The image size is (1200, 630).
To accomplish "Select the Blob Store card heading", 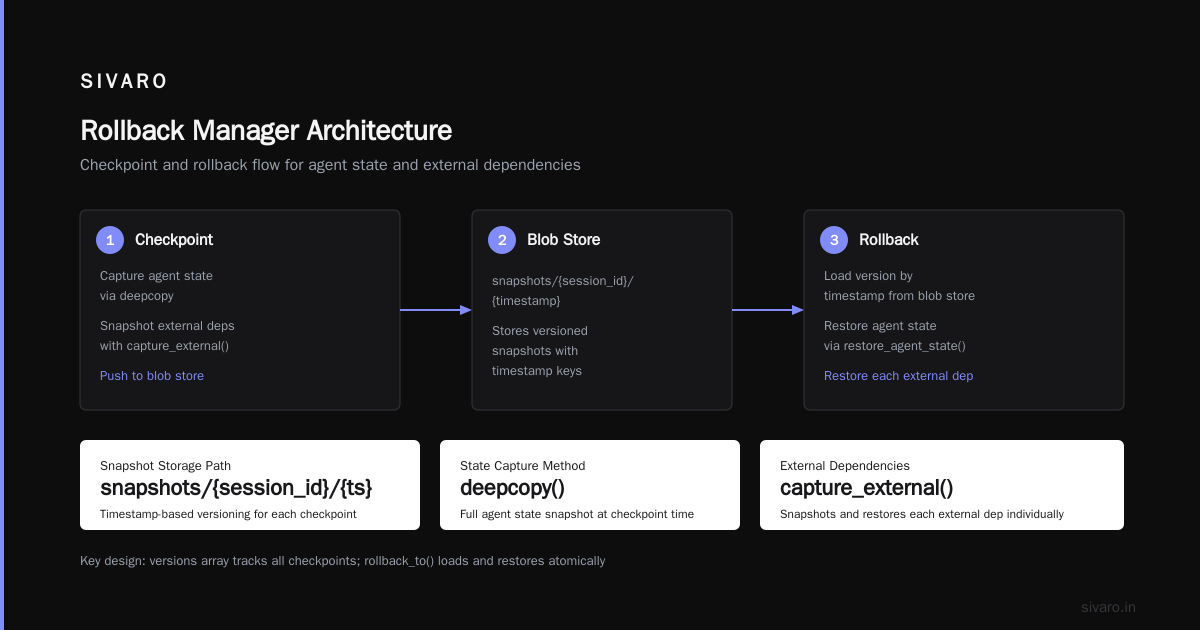I will tap(564, 240).
